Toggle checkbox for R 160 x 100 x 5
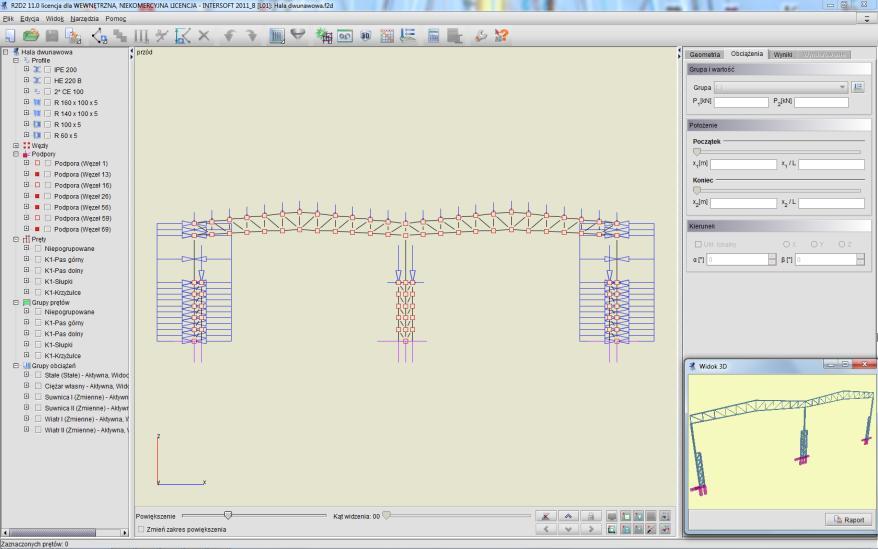 coord(48,103)
